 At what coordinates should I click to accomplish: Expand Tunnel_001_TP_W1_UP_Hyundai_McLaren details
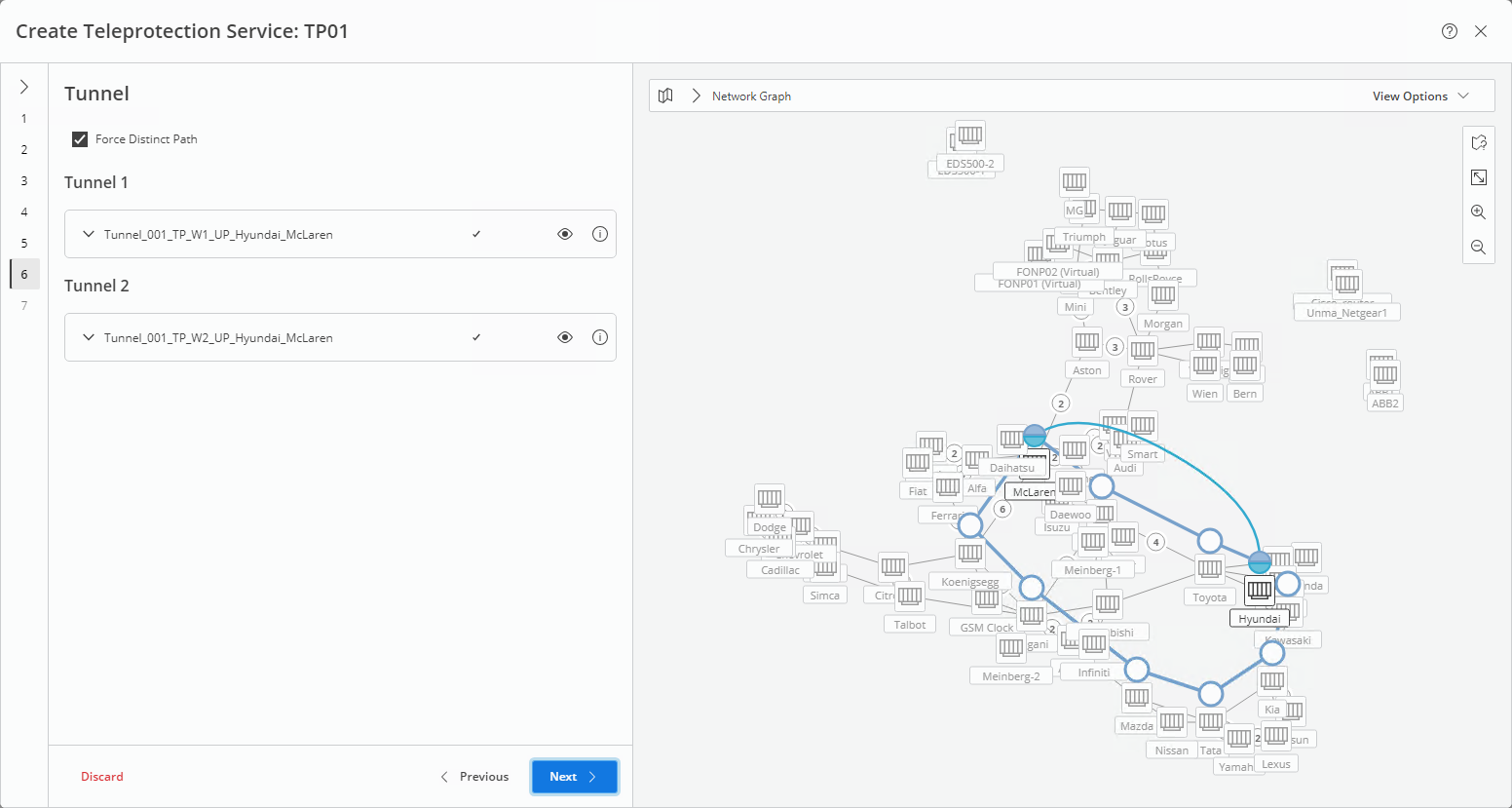coord(89,234)
